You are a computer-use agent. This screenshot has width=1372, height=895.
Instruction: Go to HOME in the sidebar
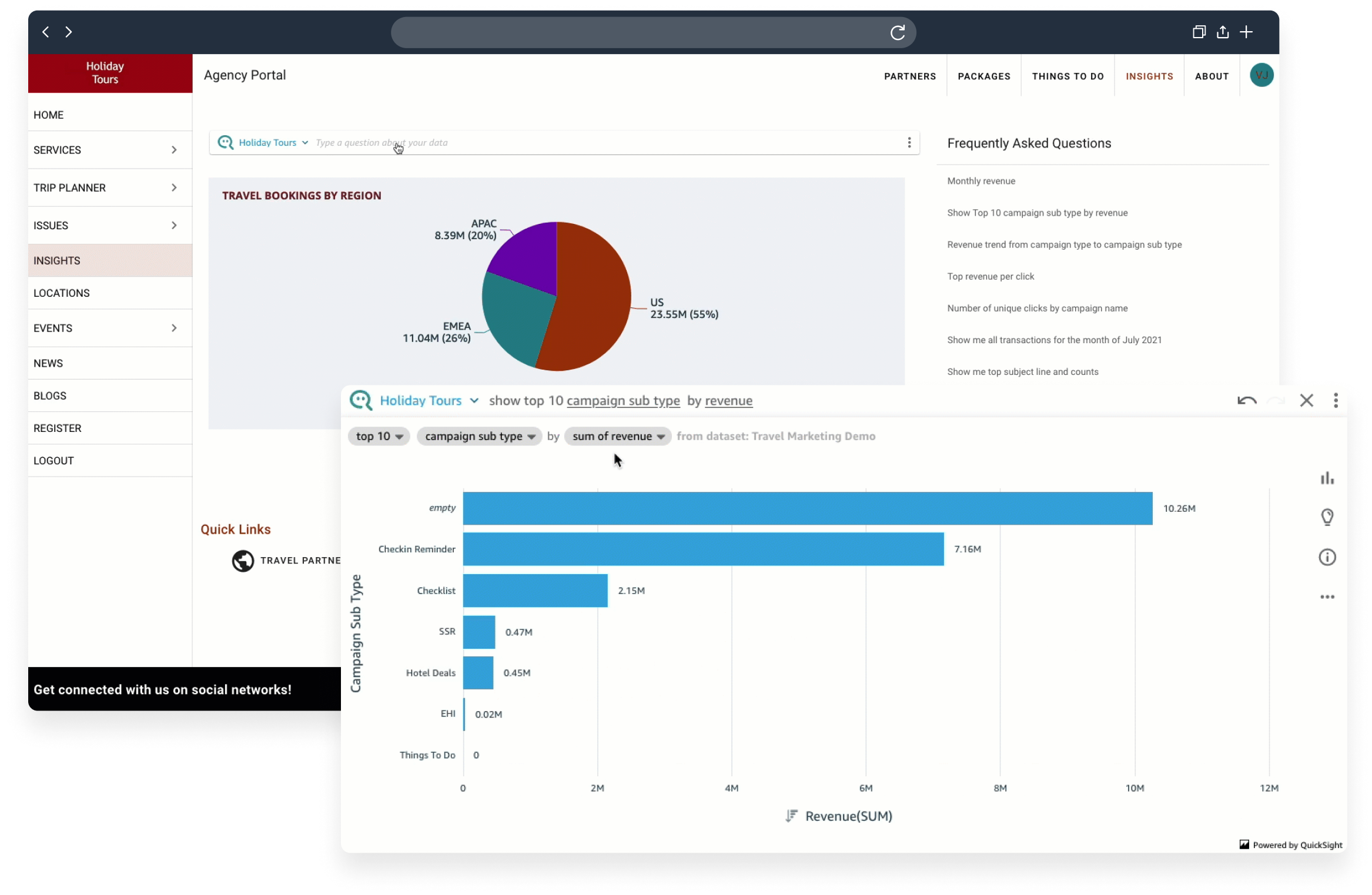click(x=110, y=115)
